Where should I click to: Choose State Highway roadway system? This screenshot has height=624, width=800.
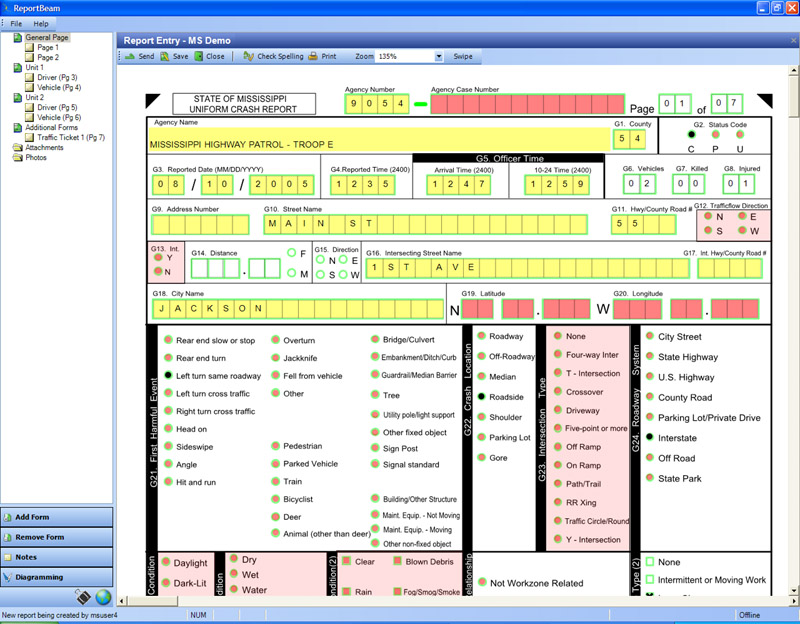[649, 356]
